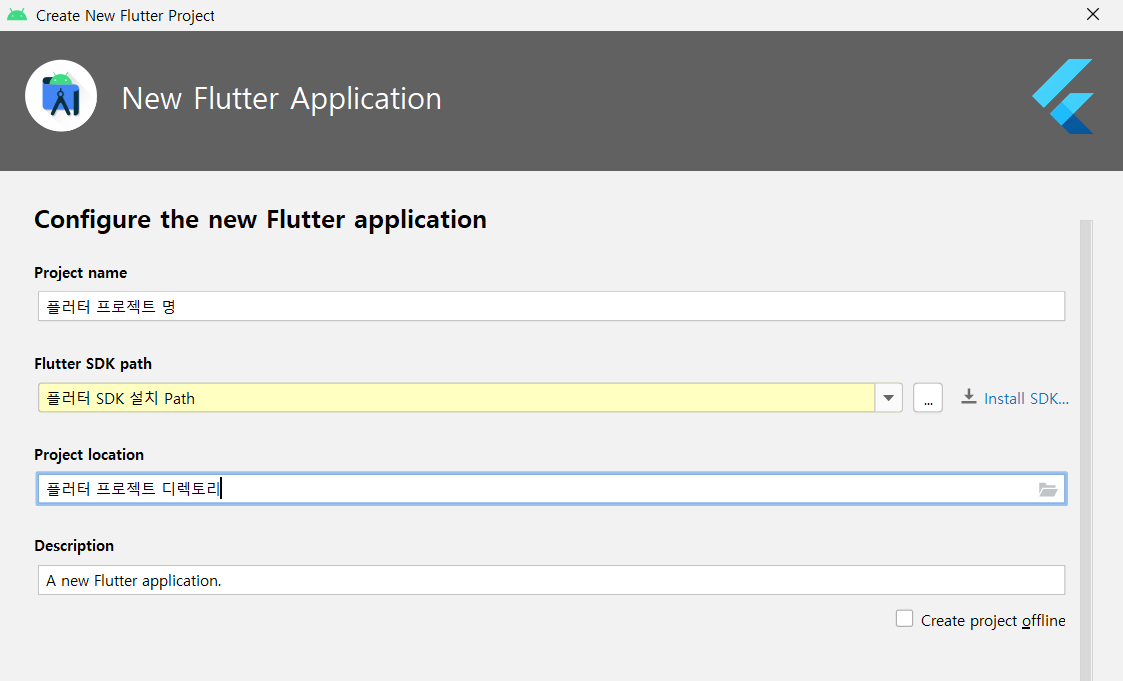The image size is (1123, 681).
Task: Click the download icon beside Install SDK
Action: (968, 397)
